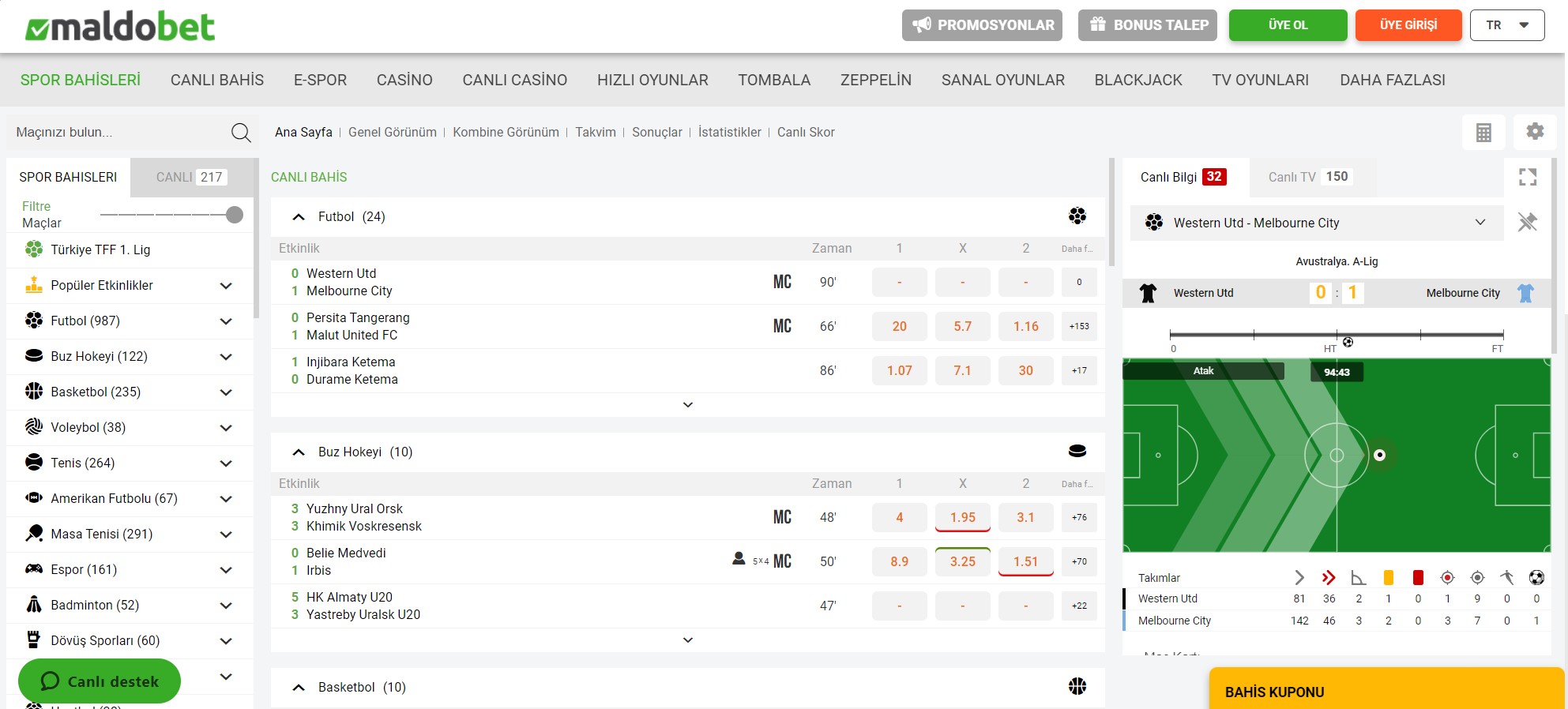The height and width of the screenshot is (709, 1568).
Task: Click Voleybol ball icon in sidebar
Action: (x=34, y=427)
